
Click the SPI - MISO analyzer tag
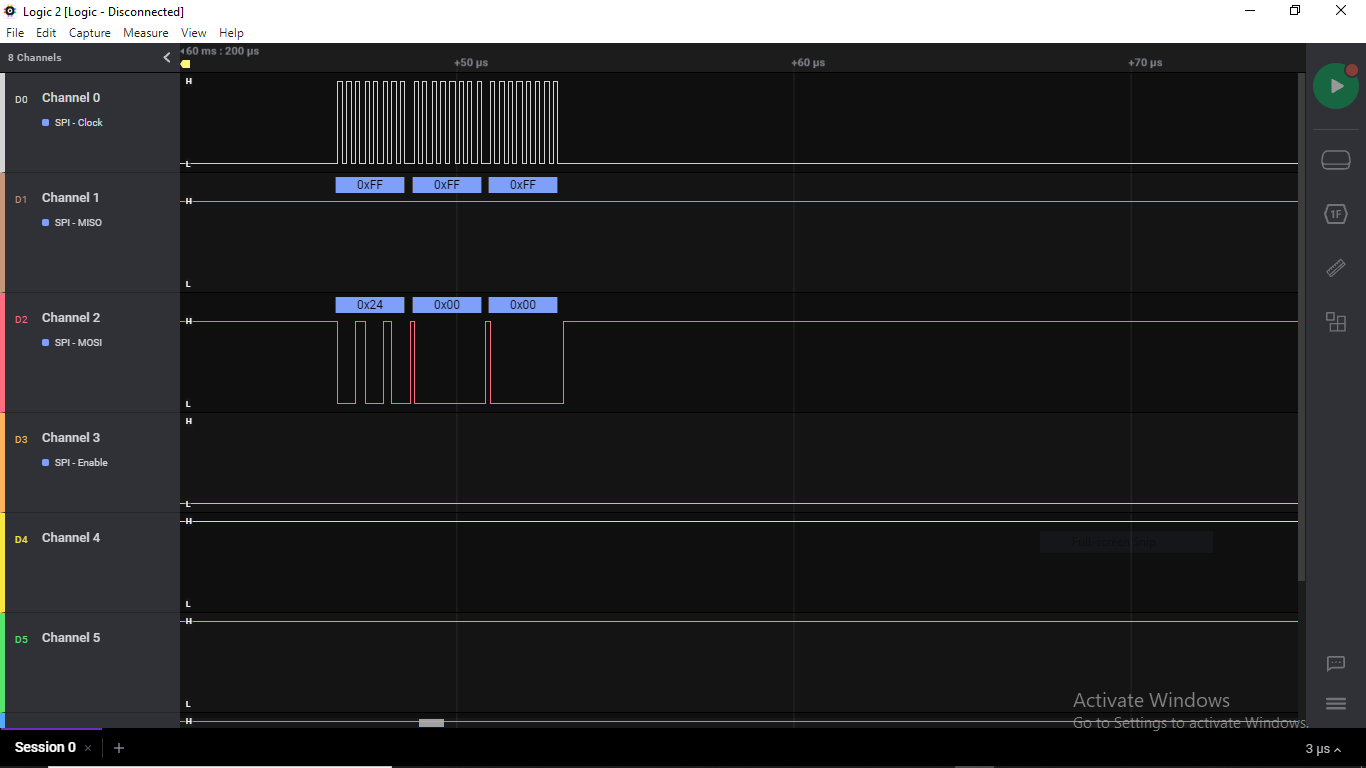72,223
